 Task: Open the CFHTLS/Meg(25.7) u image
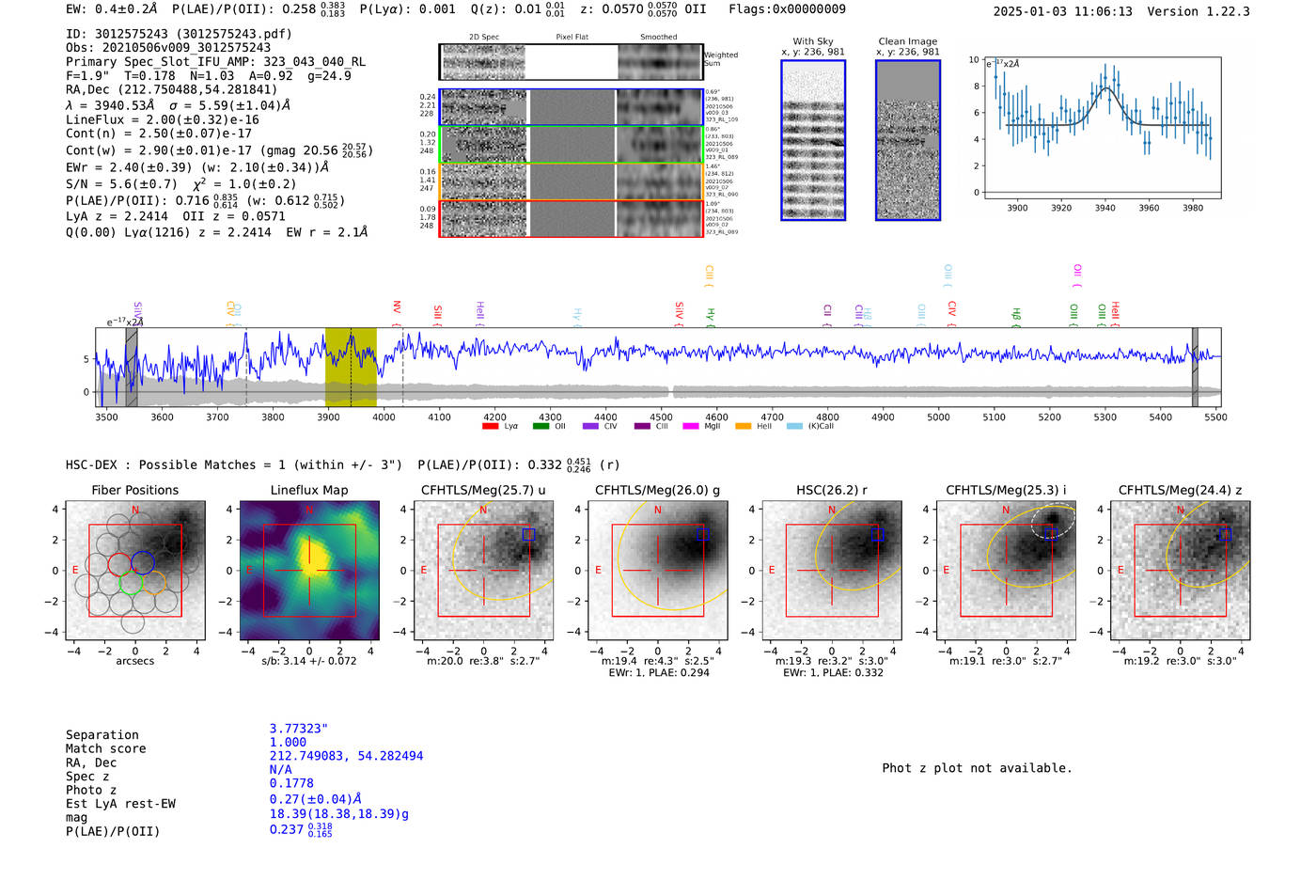point(483,570)
